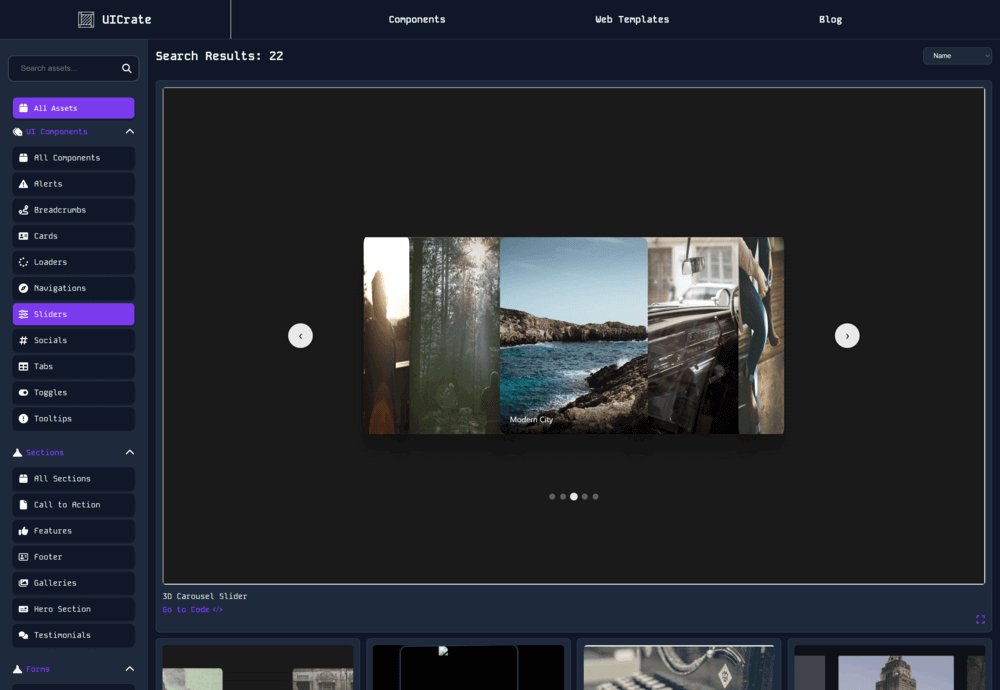Go to the Blog nav item
Image resolution: width=1000 pixels, height=690 pixels.
point(830,20)
